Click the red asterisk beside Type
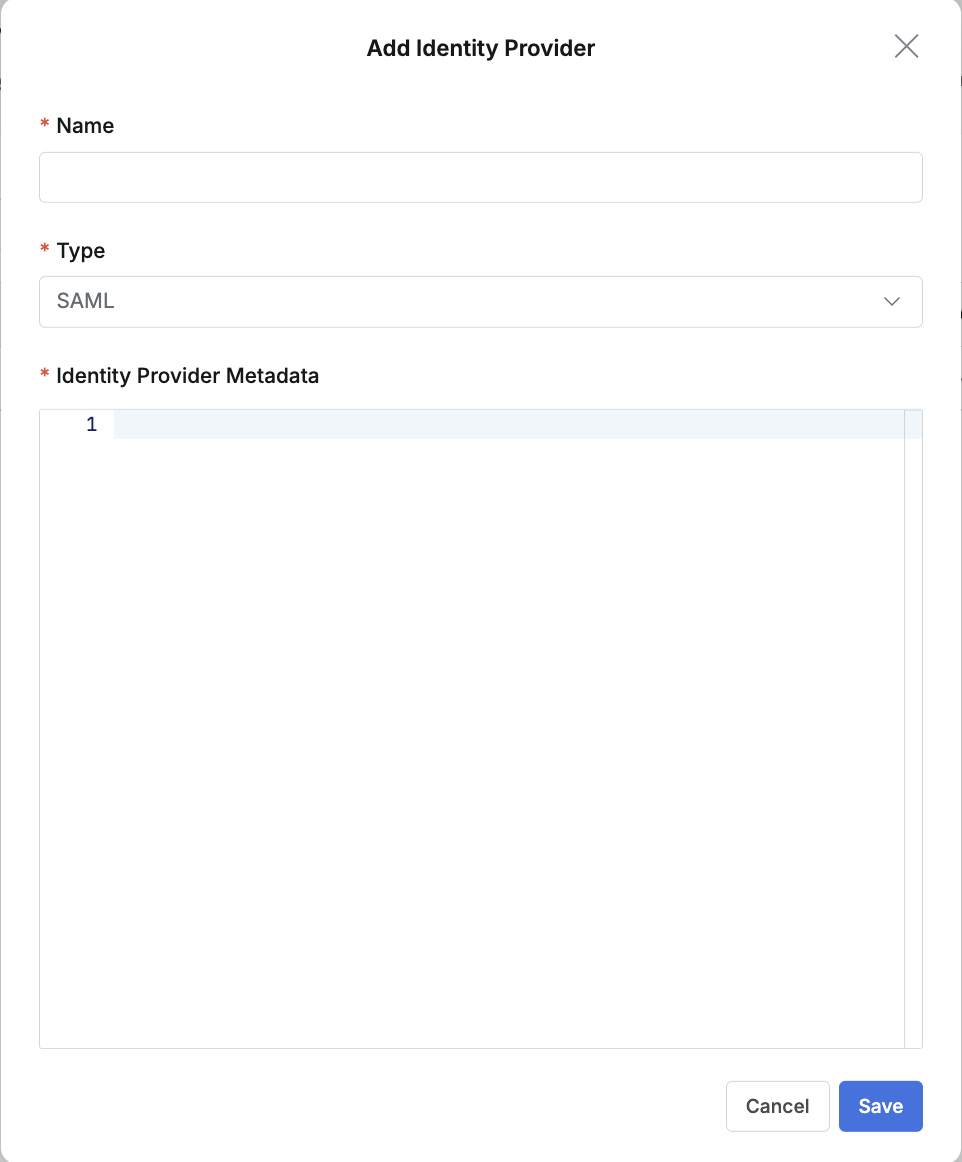The image size is (962, 1162). 44,251
